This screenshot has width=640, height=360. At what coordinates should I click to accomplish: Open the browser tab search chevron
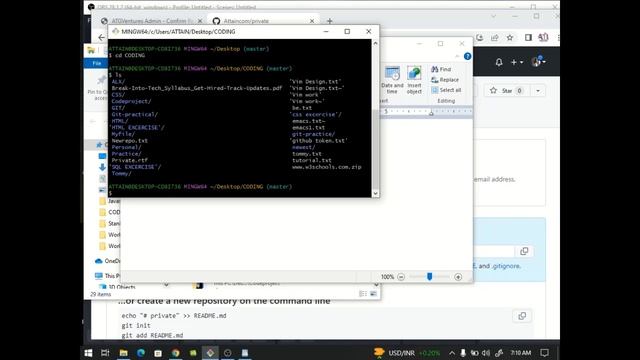click(x=493, y=16)
